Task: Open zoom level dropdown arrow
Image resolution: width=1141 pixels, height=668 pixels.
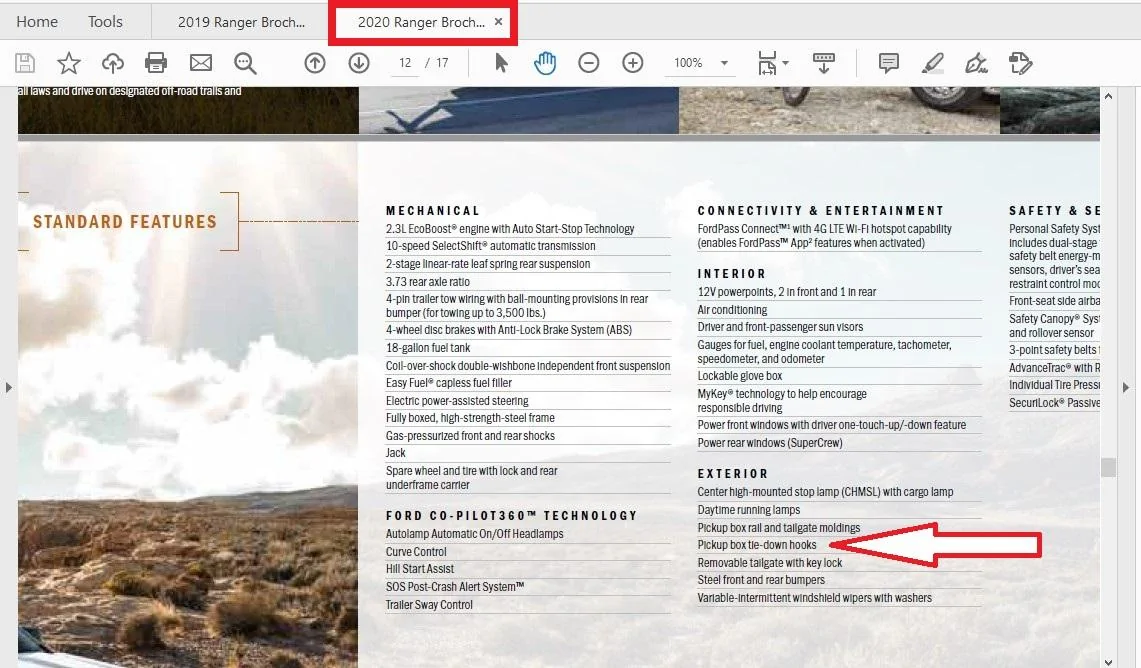Action: [724, 63]
